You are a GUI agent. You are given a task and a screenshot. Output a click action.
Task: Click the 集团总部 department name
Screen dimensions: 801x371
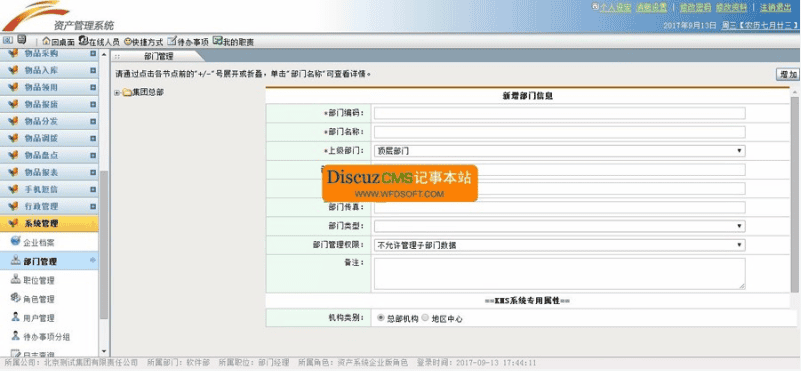pyautogui.click(x=148, y=92)
